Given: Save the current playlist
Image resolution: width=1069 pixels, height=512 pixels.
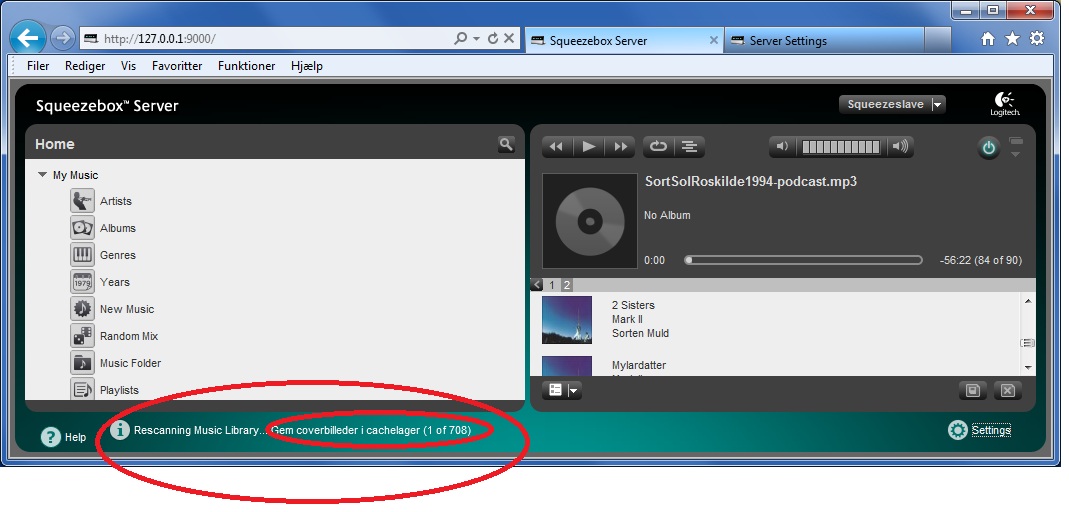Looking at the screenshot, I should pyautogui.click(x=971, y=390).
